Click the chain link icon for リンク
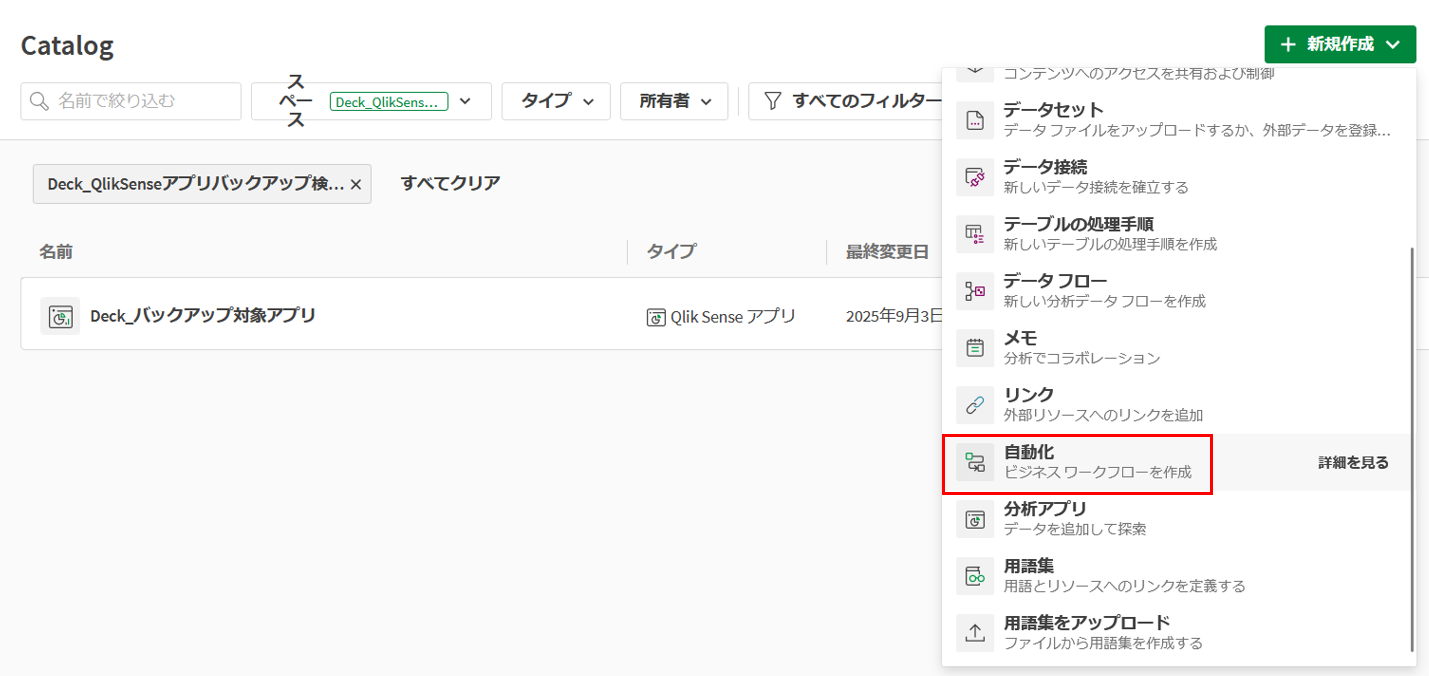 tap(975, 405)
